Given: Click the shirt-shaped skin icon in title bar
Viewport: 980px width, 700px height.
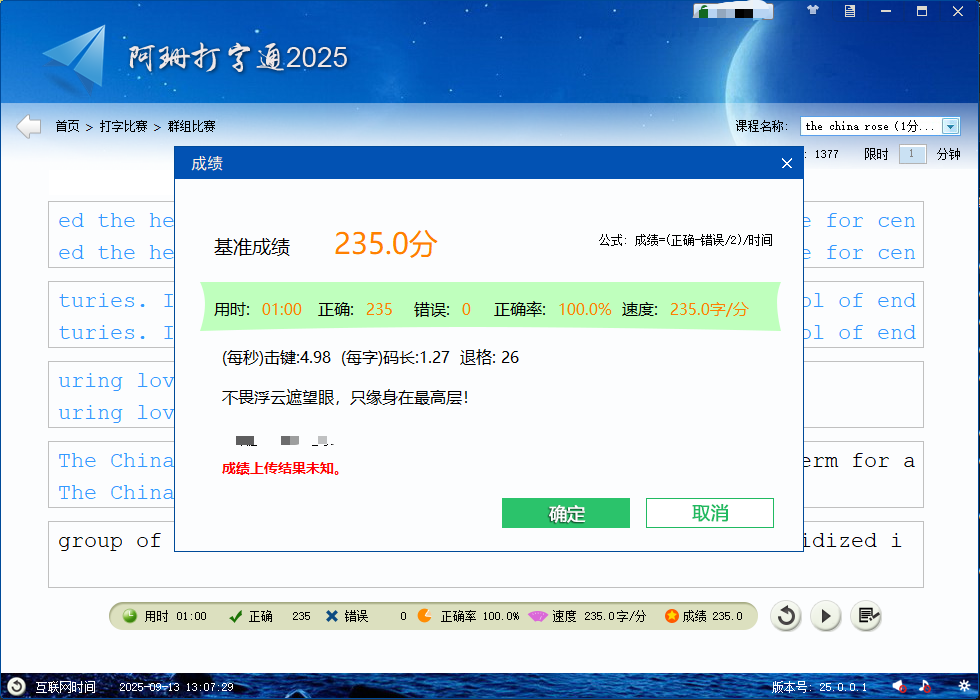Looking at the screenshot, I should coord(813,11).
